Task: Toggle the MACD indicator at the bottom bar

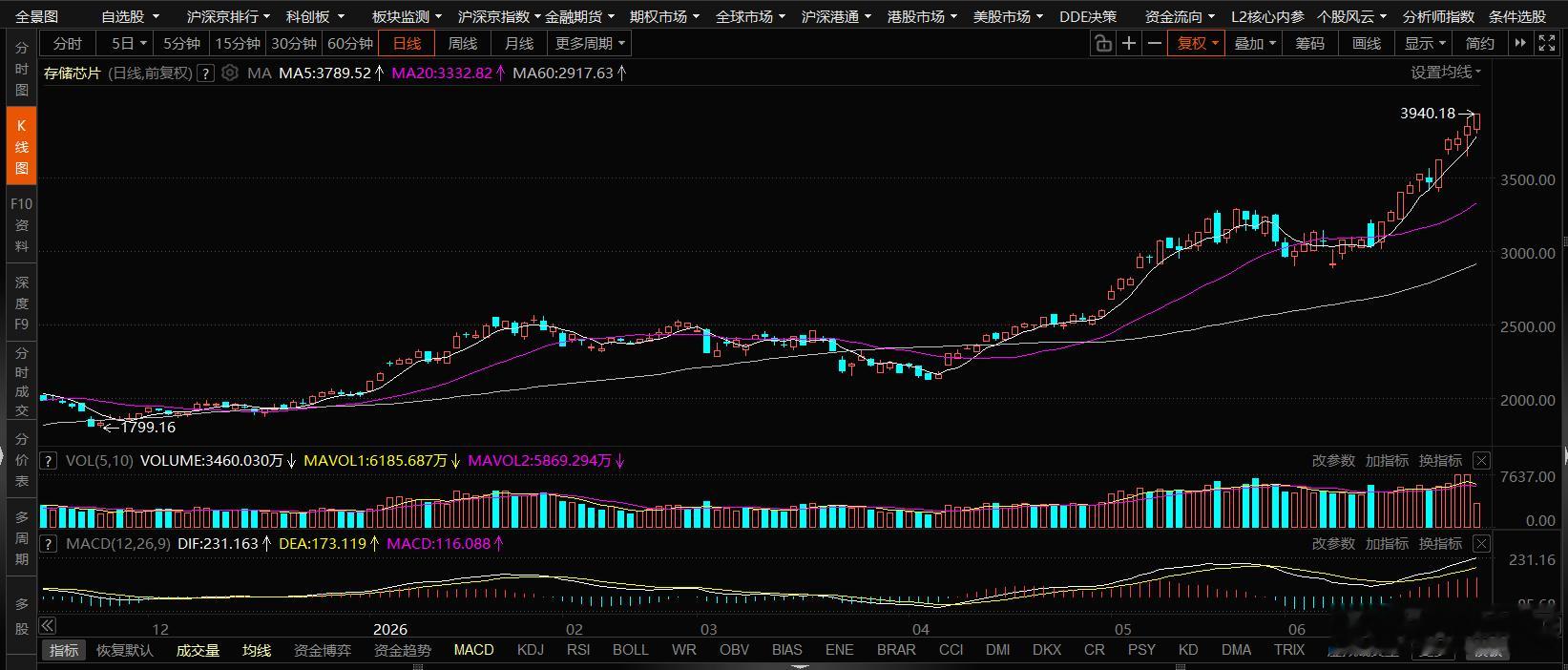Action: [473, 650]
